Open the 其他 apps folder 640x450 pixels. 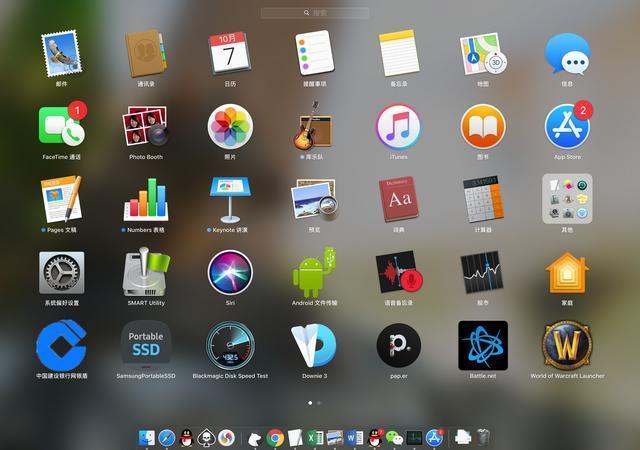click(x=567, y=199)
